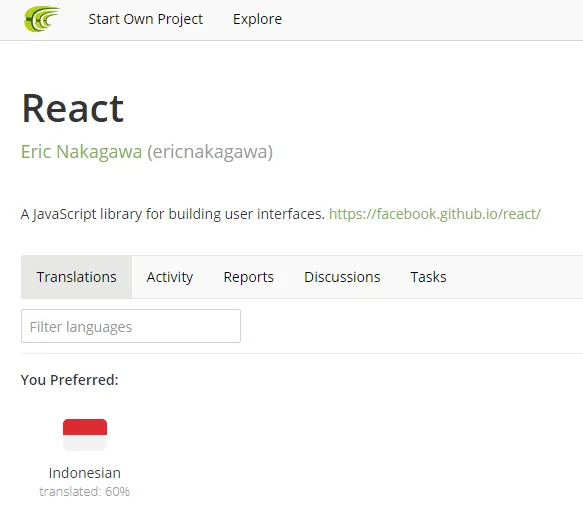Select the 'translated: 60%' text

pos(85,491)
